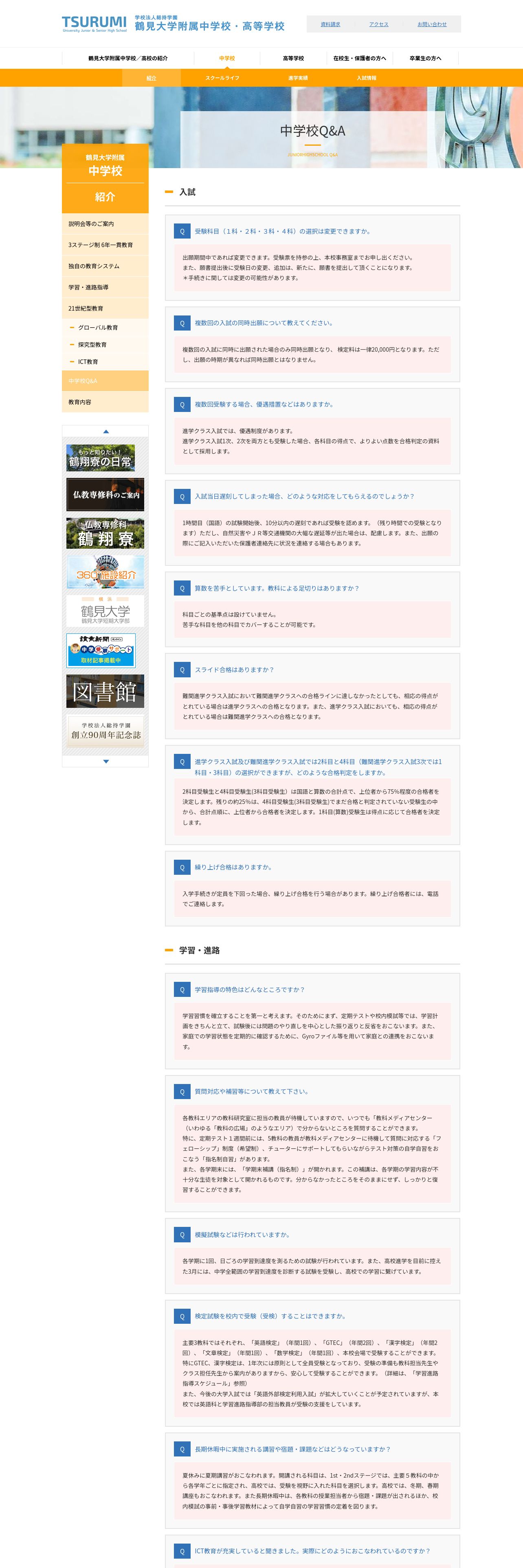This screenshot has height=1568, width=523.
Task: Switch to the 入試情報 sub-tab
Action: [367, 78]
